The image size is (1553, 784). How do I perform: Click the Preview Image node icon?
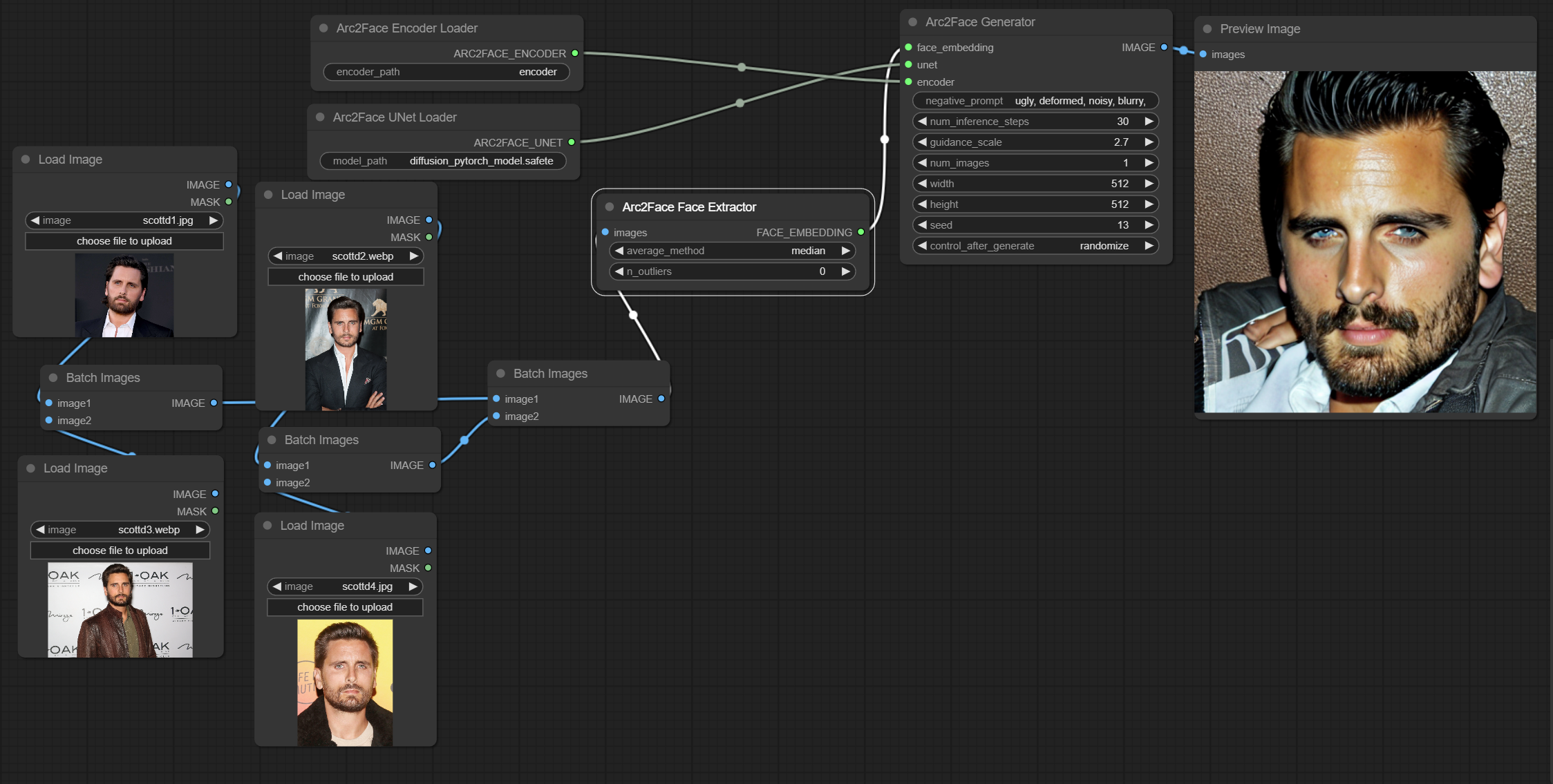click(1208, 28)
